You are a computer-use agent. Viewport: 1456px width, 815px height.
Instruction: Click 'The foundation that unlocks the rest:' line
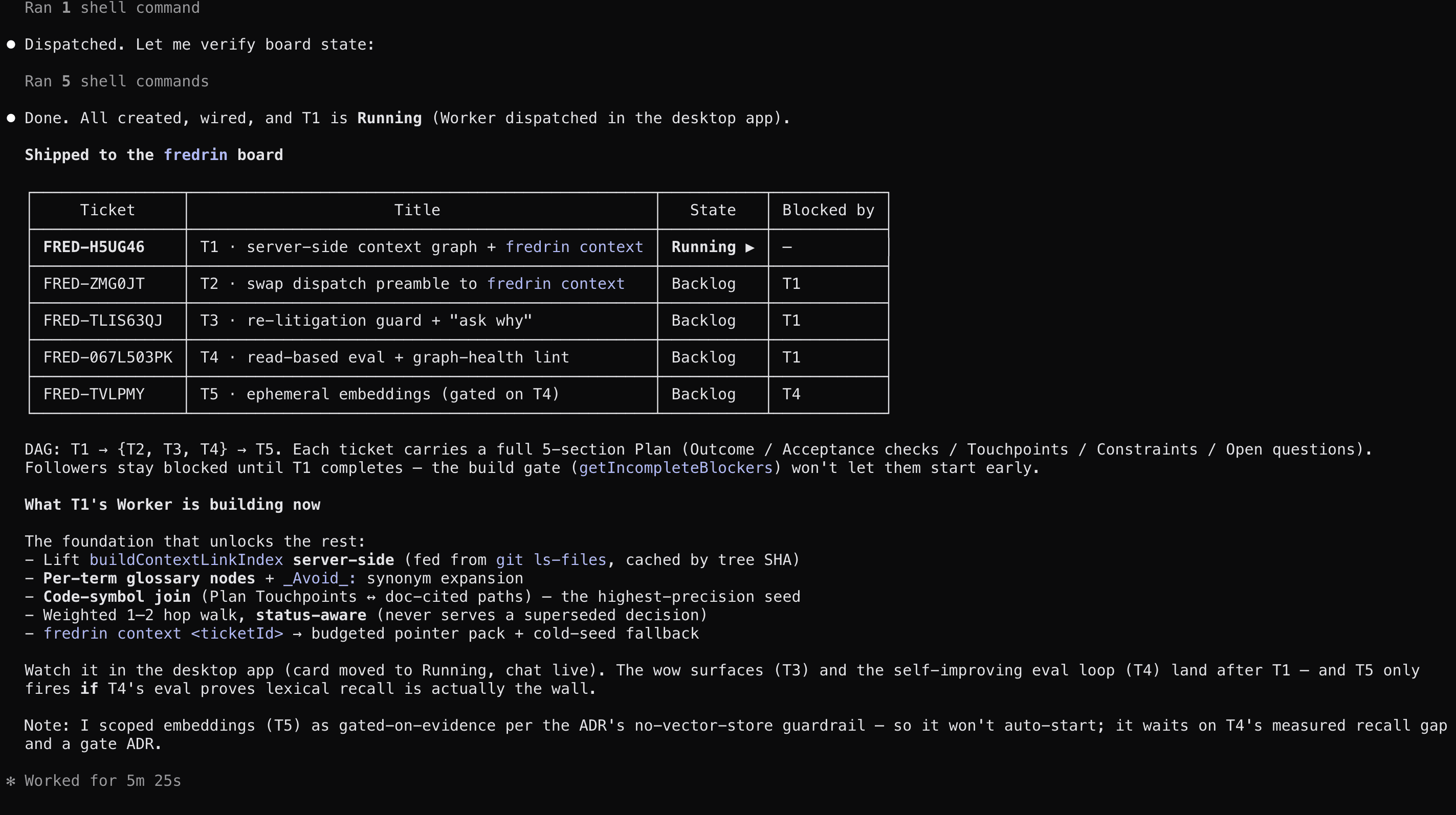[195, 541]
